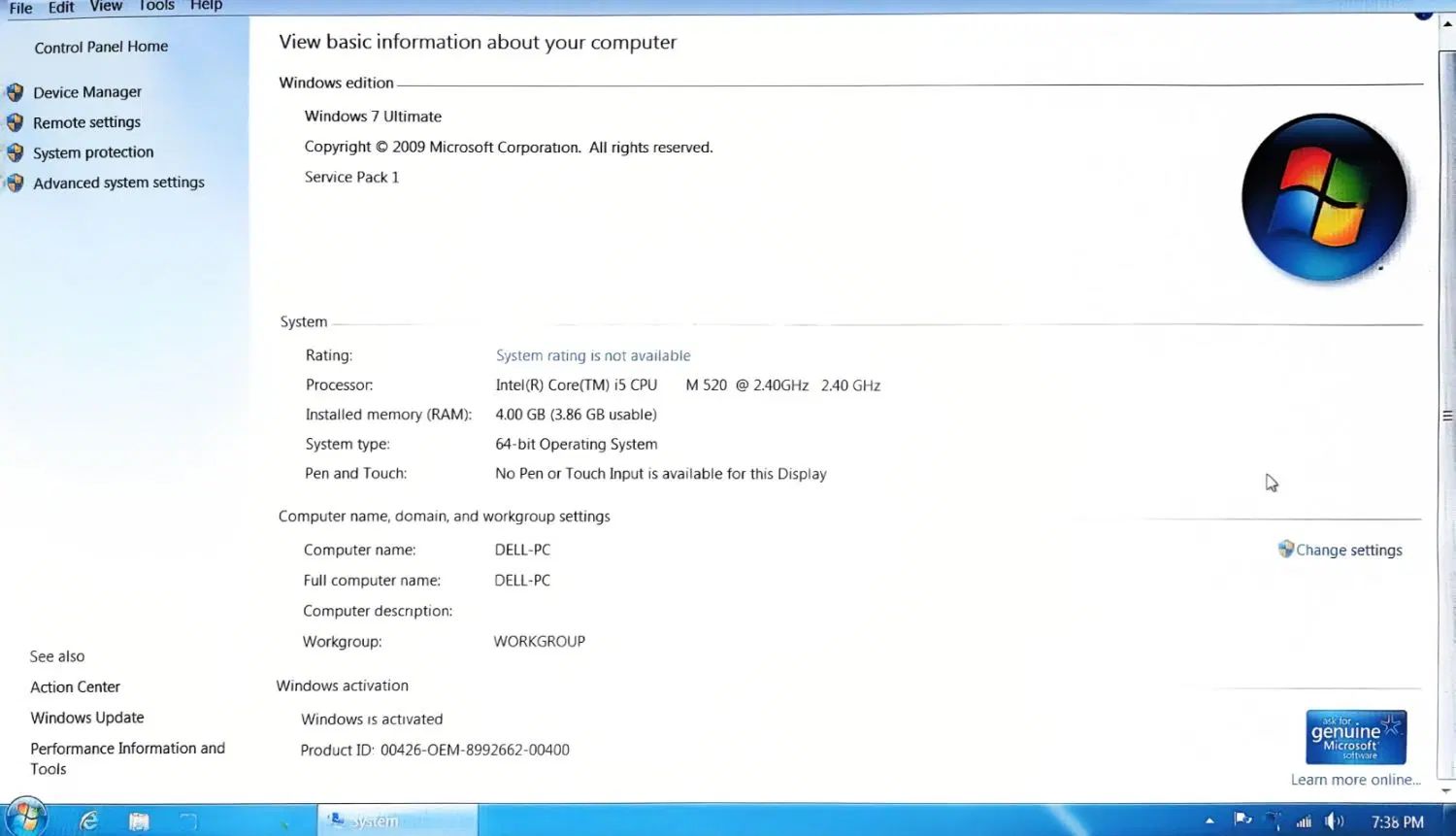Launch Internet Explorer from the taskbar

(x=89, y=821)
